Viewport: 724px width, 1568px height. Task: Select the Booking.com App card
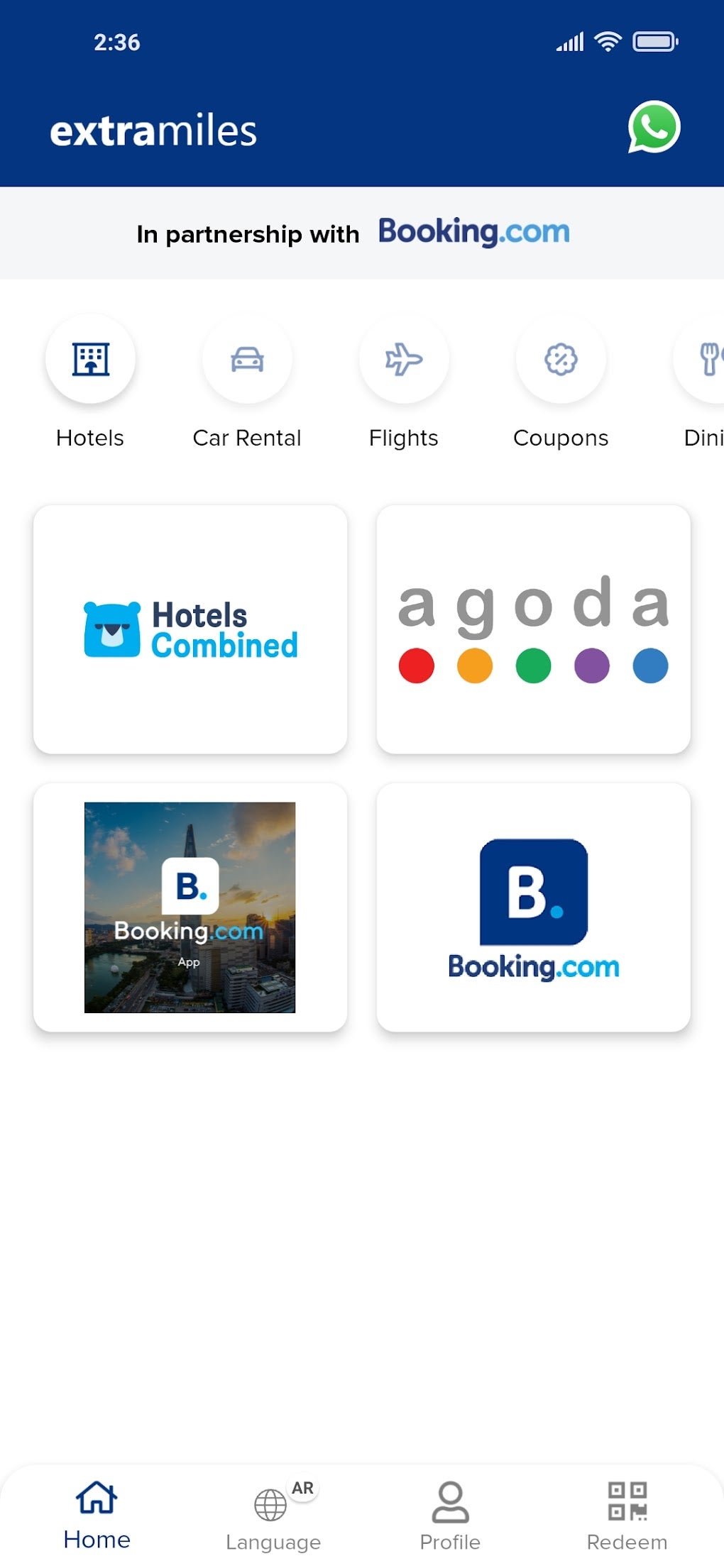(190, 907)
